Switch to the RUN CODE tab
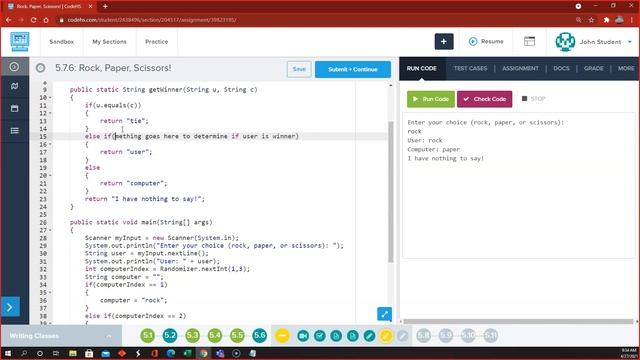Viewport: 640px width, 360px height. tap(422, 68)
